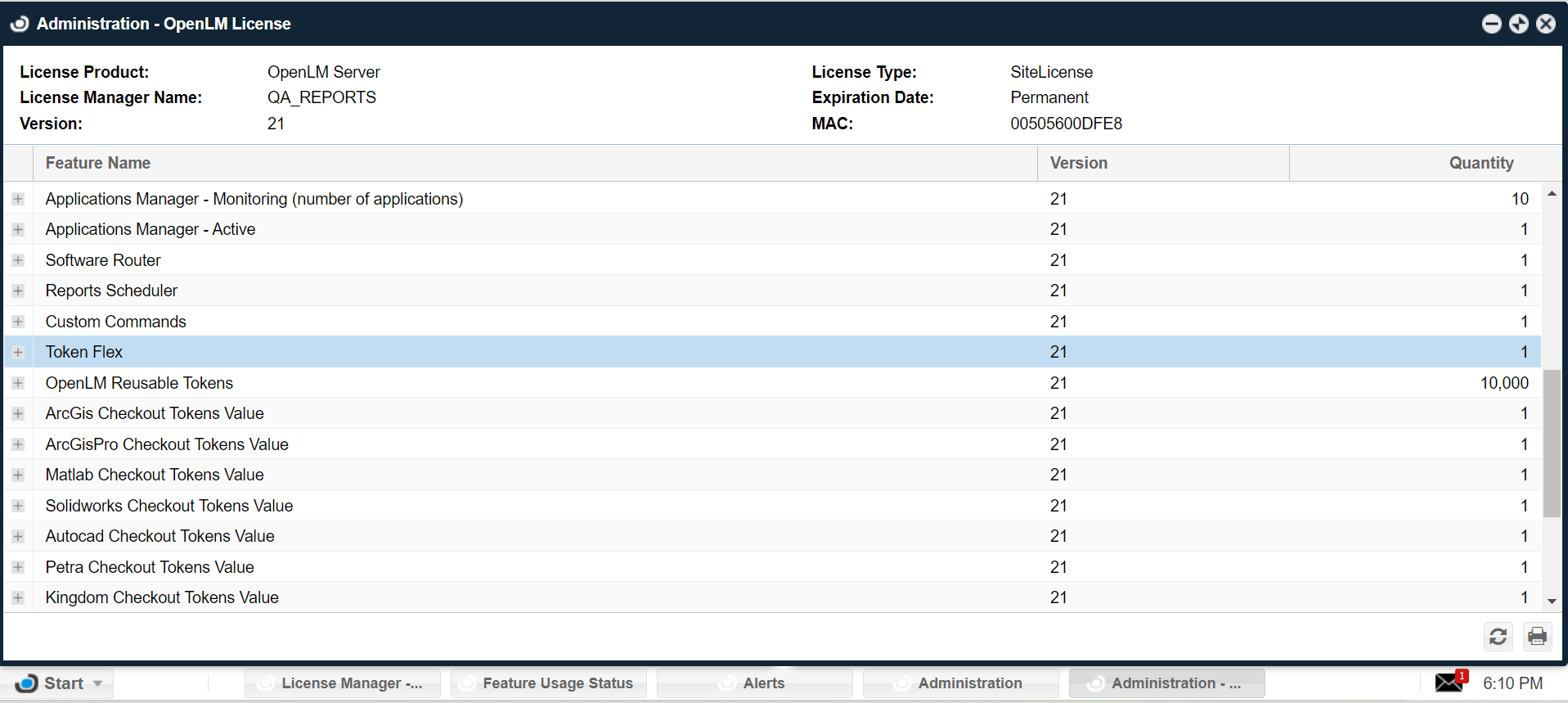Expand the Token Flex row
This screenshot has height=703, width=1568.
pos(18,353)
